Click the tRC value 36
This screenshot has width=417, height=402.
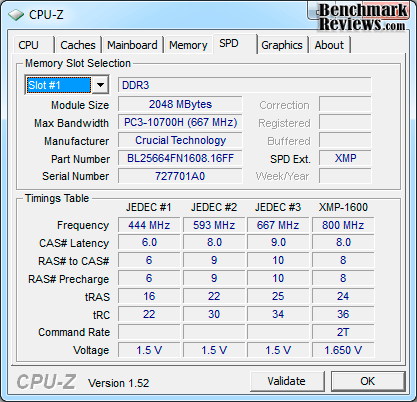[343, 314]
